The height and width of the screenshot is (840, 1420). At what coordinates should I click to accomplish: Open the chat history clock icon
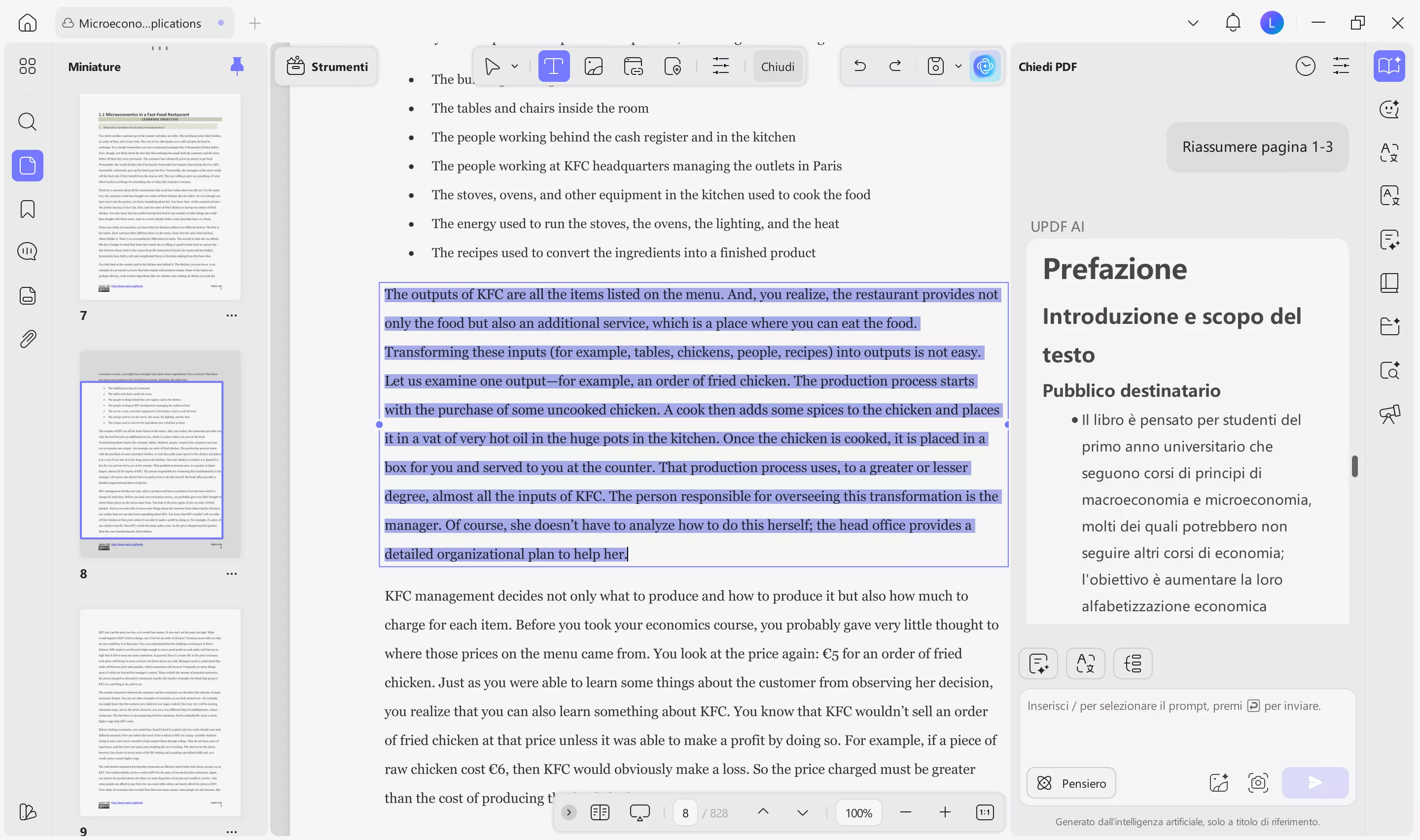coord(1305,66)
